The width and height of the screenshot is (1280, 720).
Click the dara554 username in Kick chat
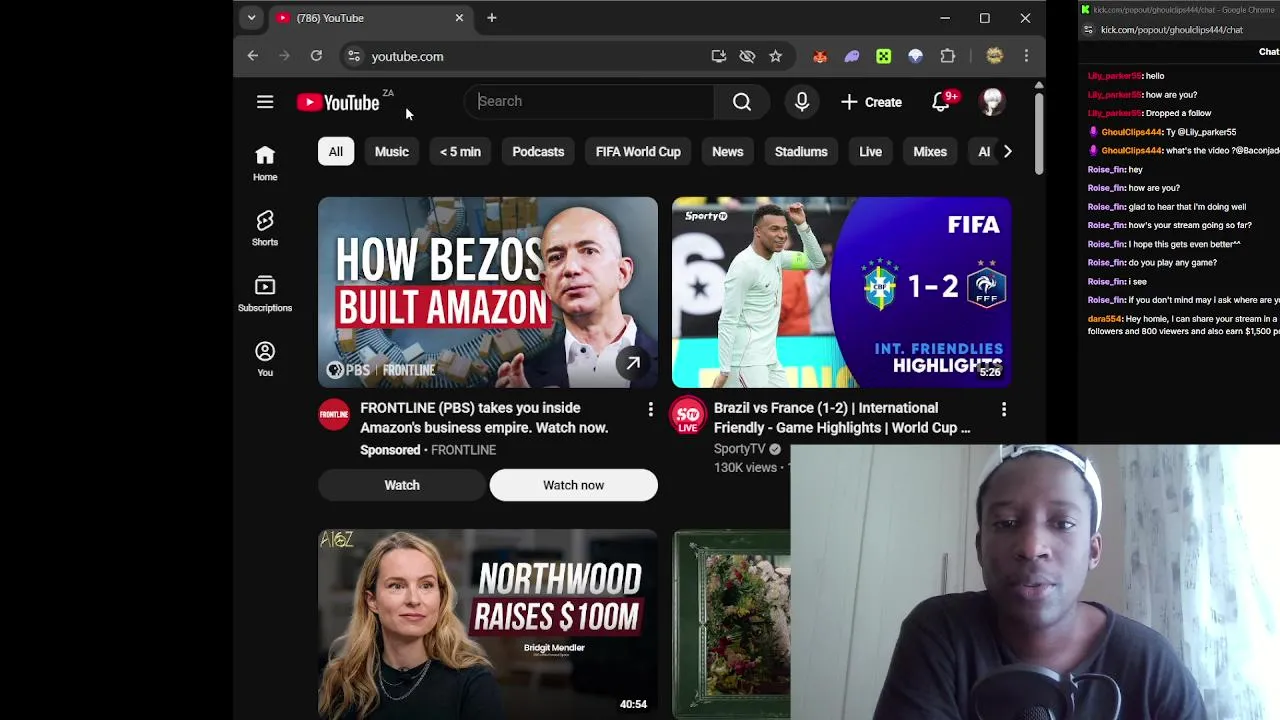coord(1104,319)
